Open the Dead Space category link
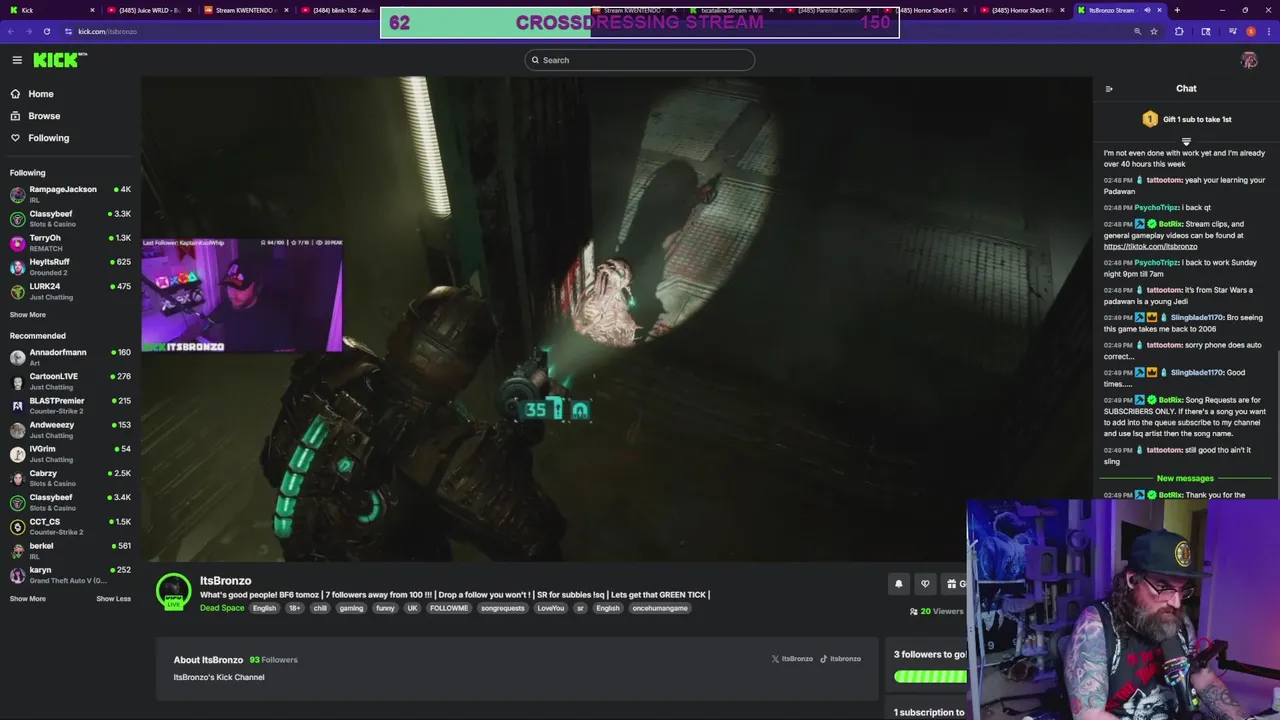Screen dimensions: 1280x720 pos(222,608)
